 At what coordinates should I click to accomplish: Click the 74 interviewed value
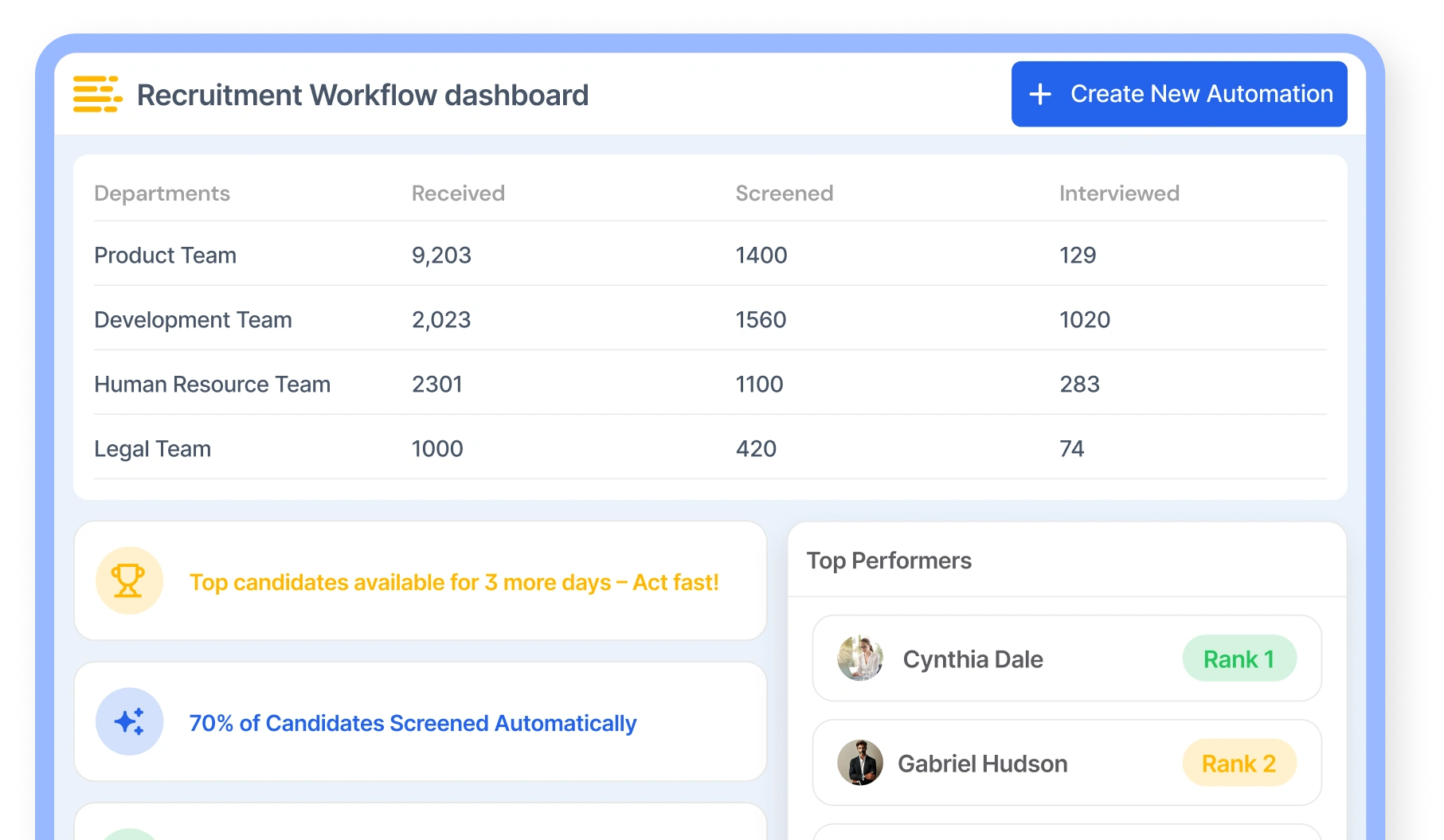pos(1071,449)
